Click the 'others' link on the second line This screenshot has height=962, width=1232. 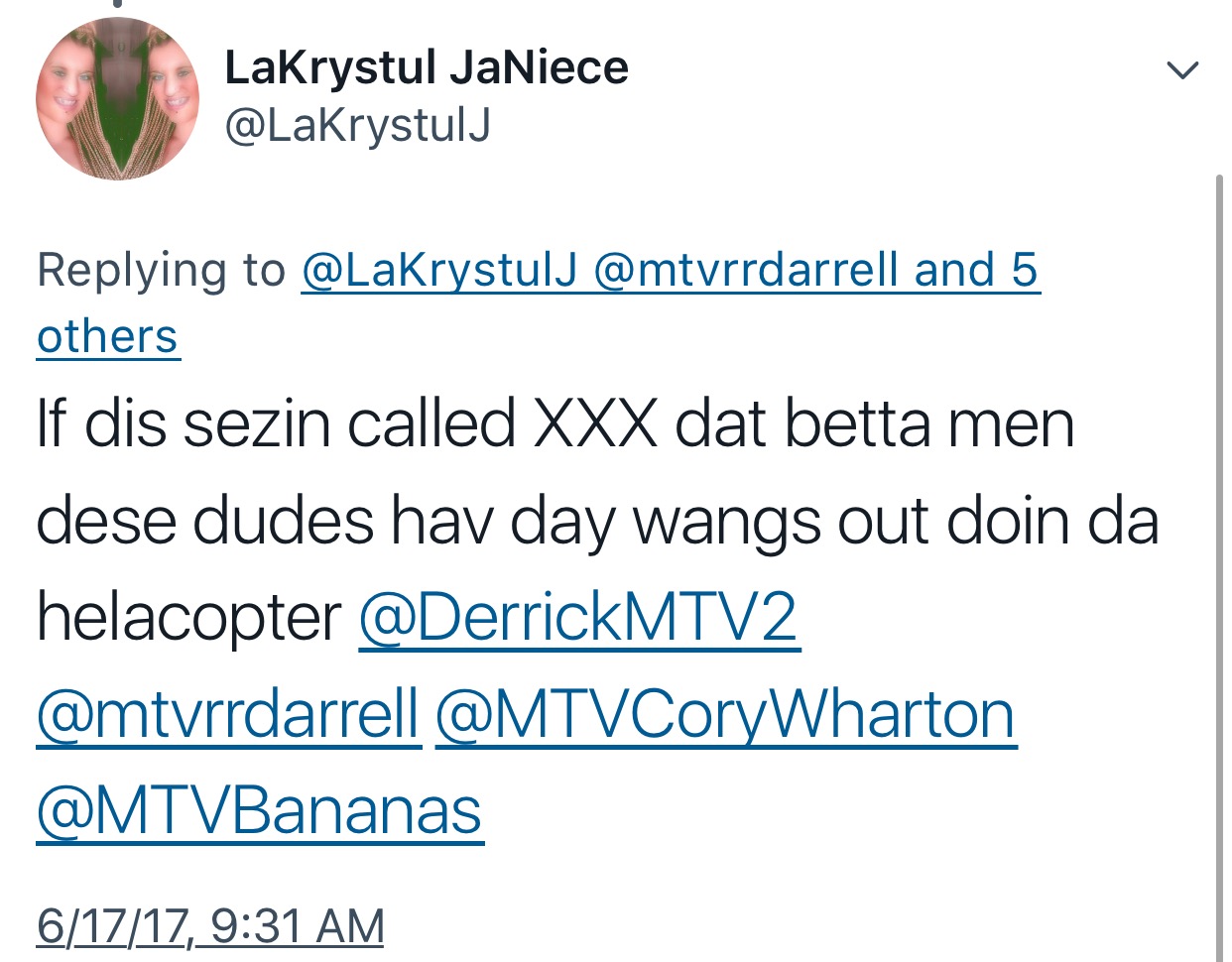click(x=108, y=336)
